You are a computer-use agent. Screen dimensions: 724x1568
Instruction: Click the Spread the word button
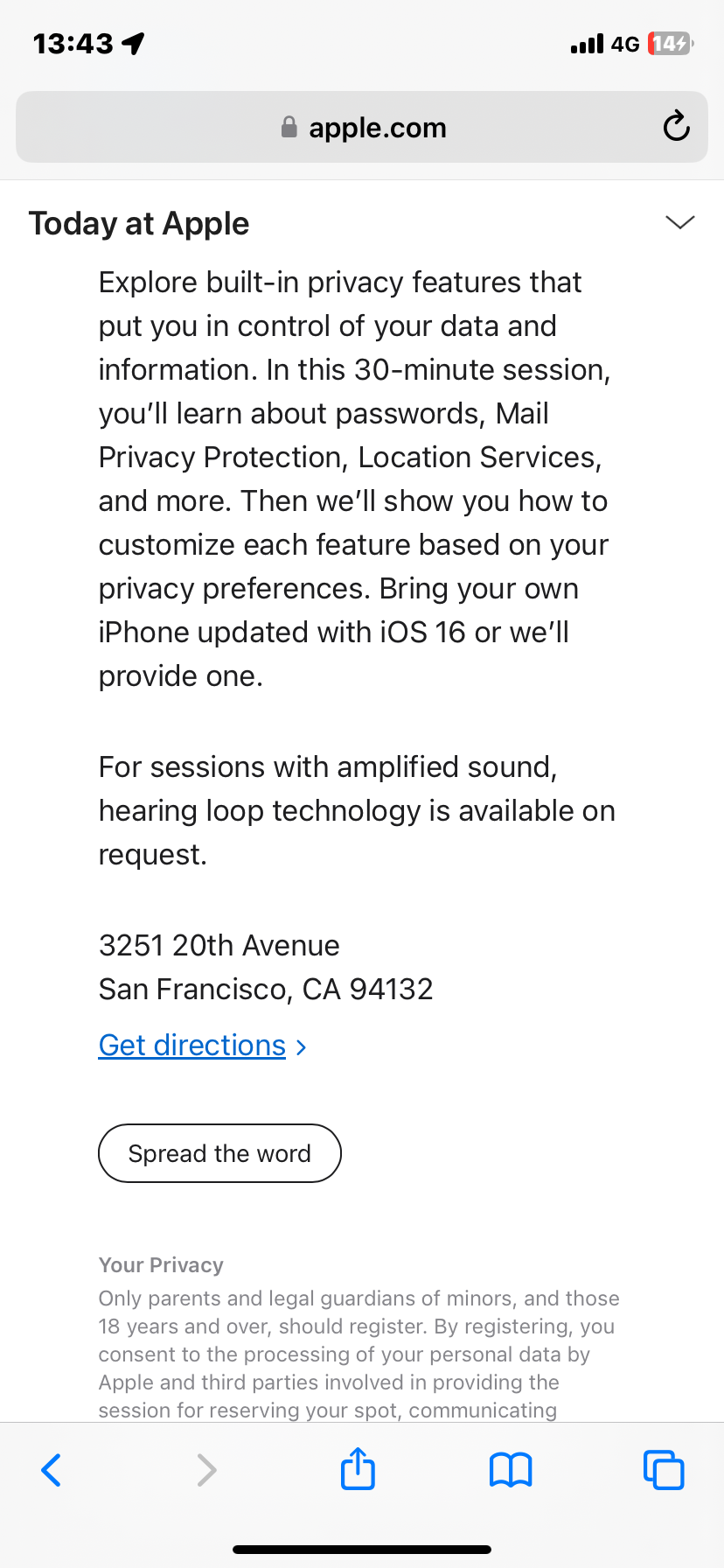click(219, 1153)
